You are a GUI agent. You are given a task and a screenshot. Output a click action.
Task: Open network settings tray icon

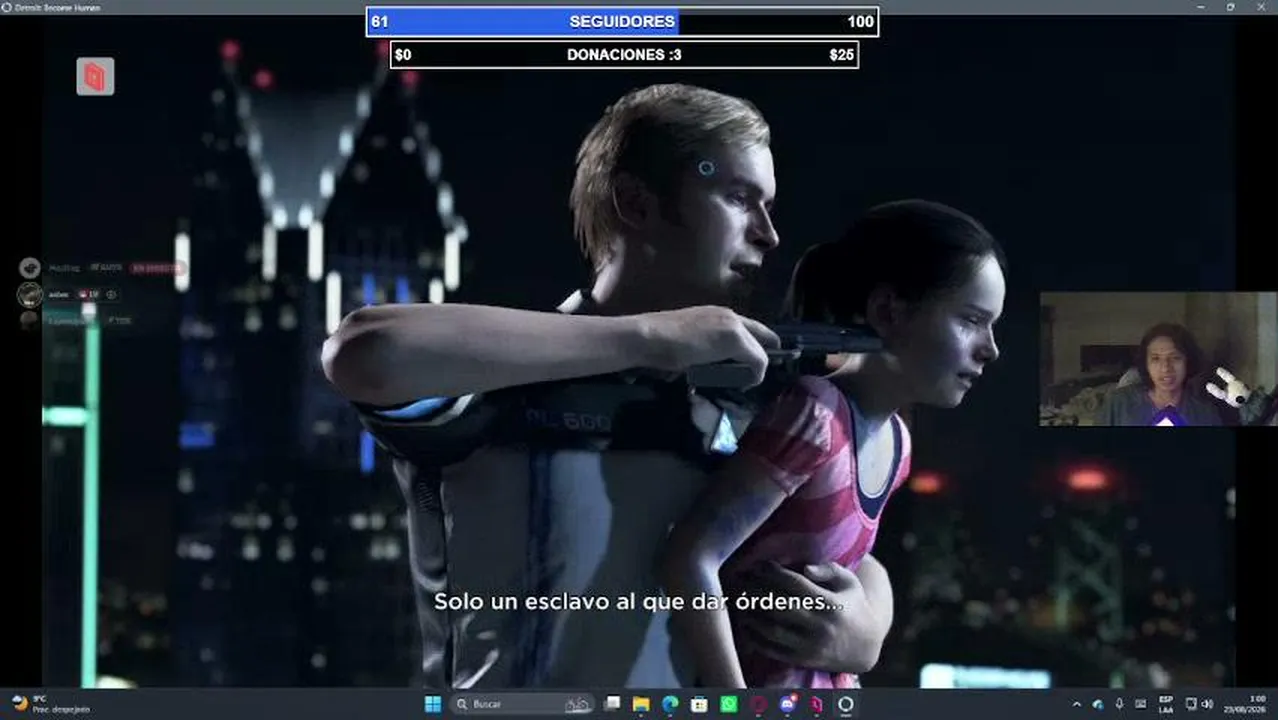(x=1192, y=704)
